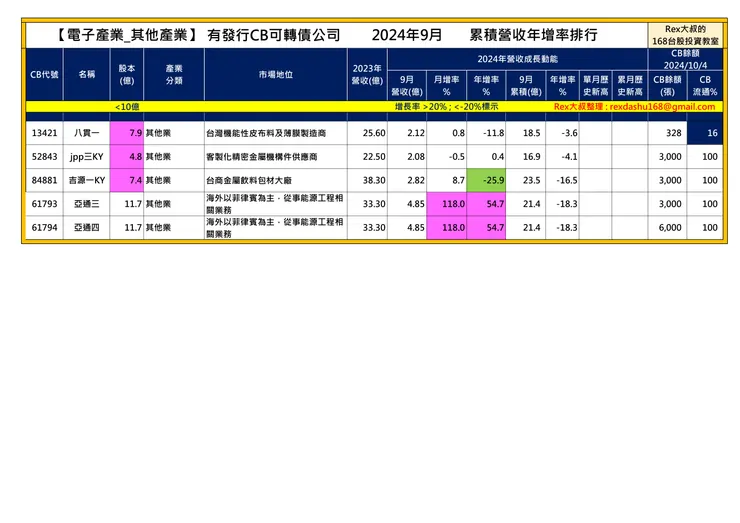Click the green -25.9 growth cell

(486, 180)
